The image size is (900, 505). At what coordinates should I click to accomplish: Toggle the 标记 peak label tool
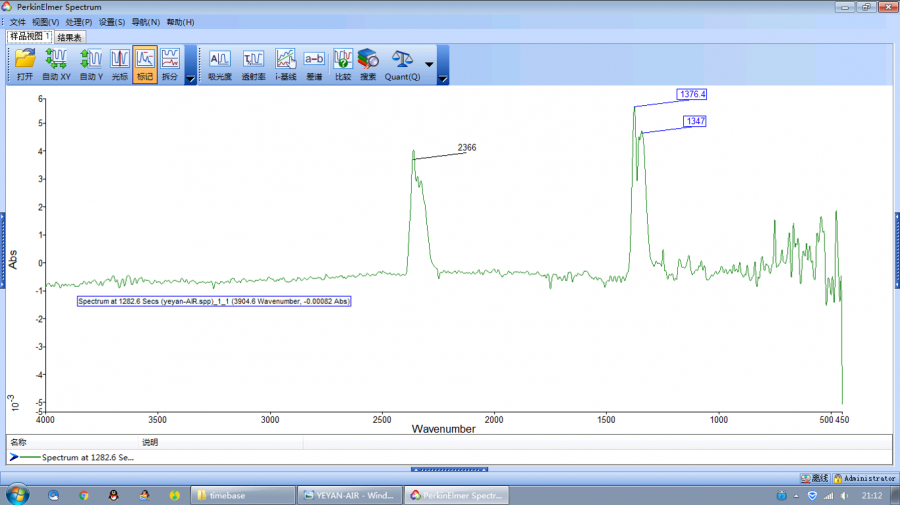click(x=145, y=63)
